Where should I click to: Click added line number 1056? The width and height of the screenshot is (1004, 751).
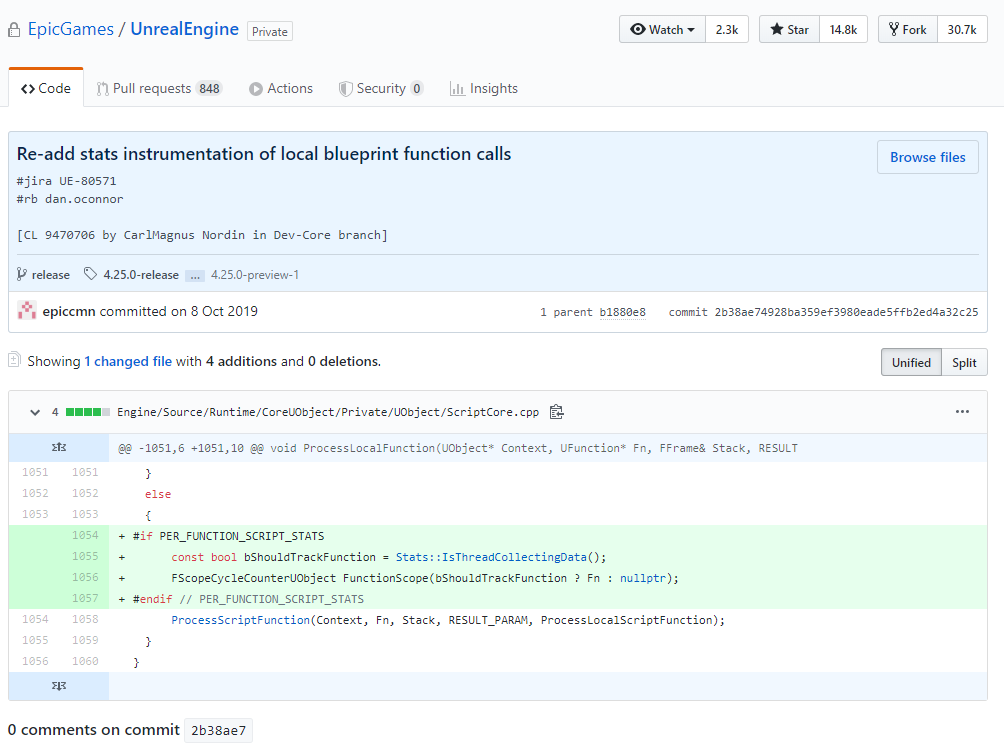pyautogui.click(x=85, y=577)
